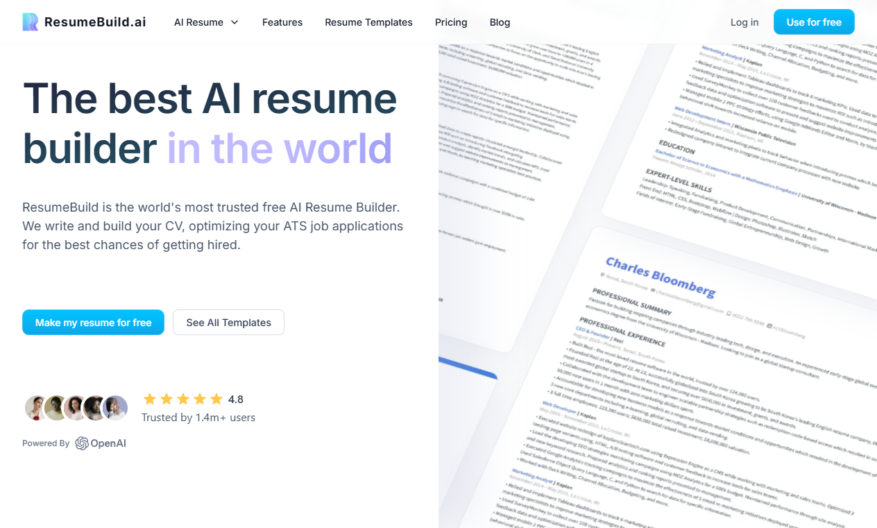The width and height of the screenshot is (877, 528).
Task: Click the 'Trusted by 1.4m+ users' text
Action: click(198, 417)
